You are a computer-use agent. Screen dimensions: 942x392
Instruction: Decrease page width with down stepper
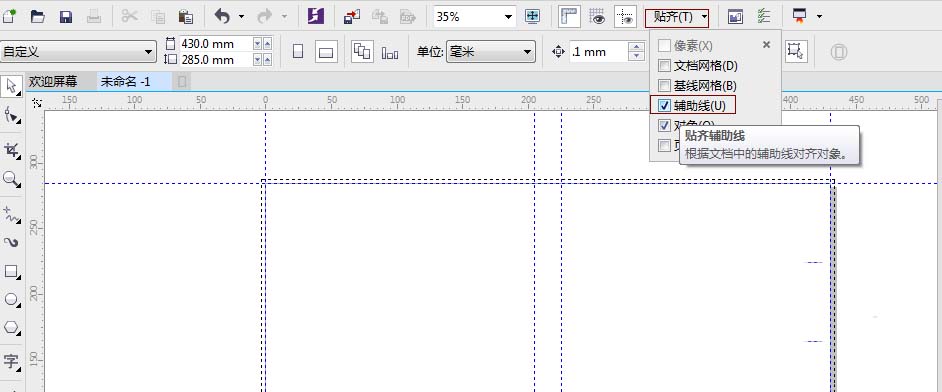[258, 44]
